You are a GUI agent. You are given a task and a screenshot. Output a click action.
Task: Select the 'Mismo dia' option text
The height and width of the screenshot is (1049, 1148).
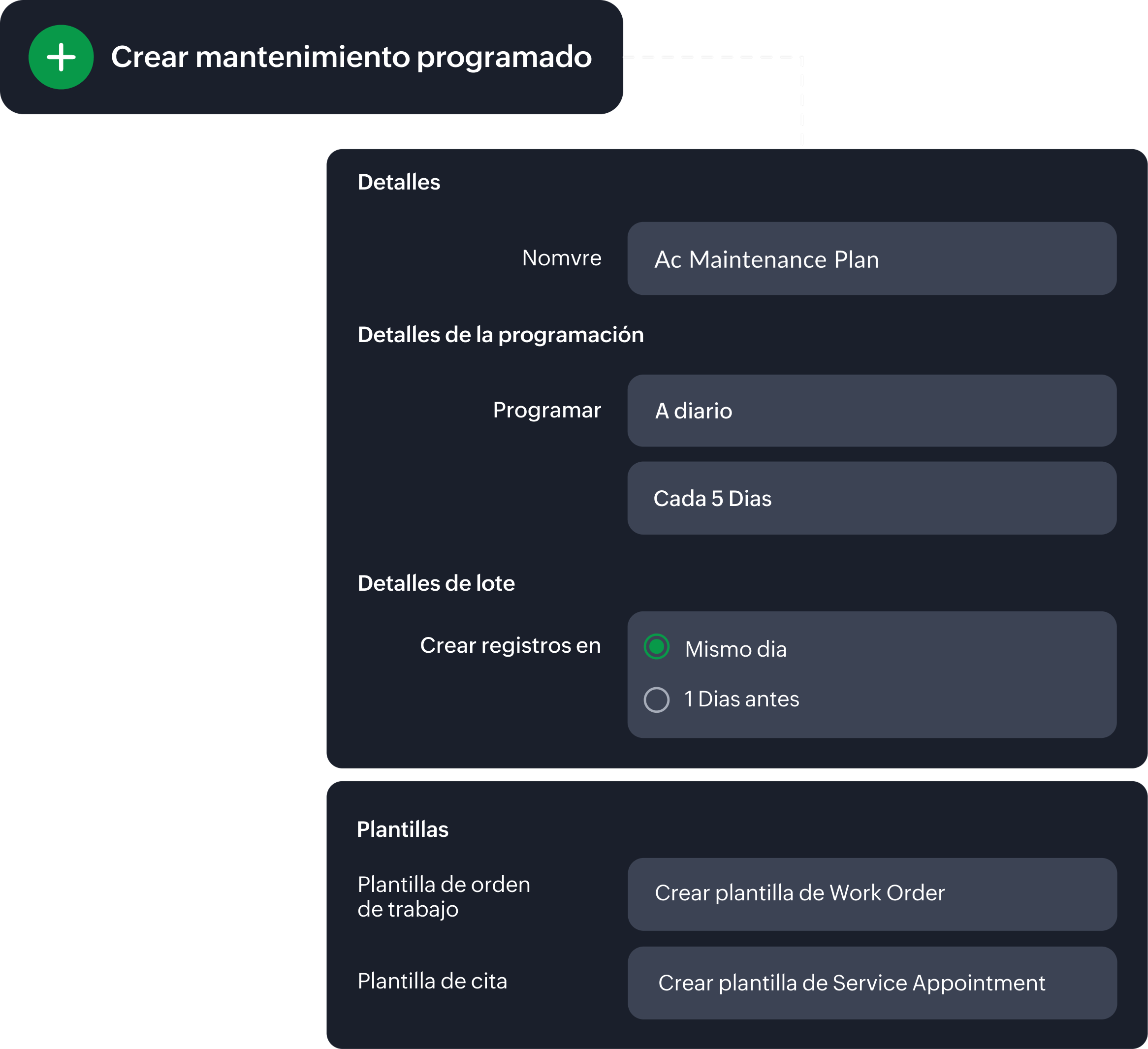click(736, 649)
